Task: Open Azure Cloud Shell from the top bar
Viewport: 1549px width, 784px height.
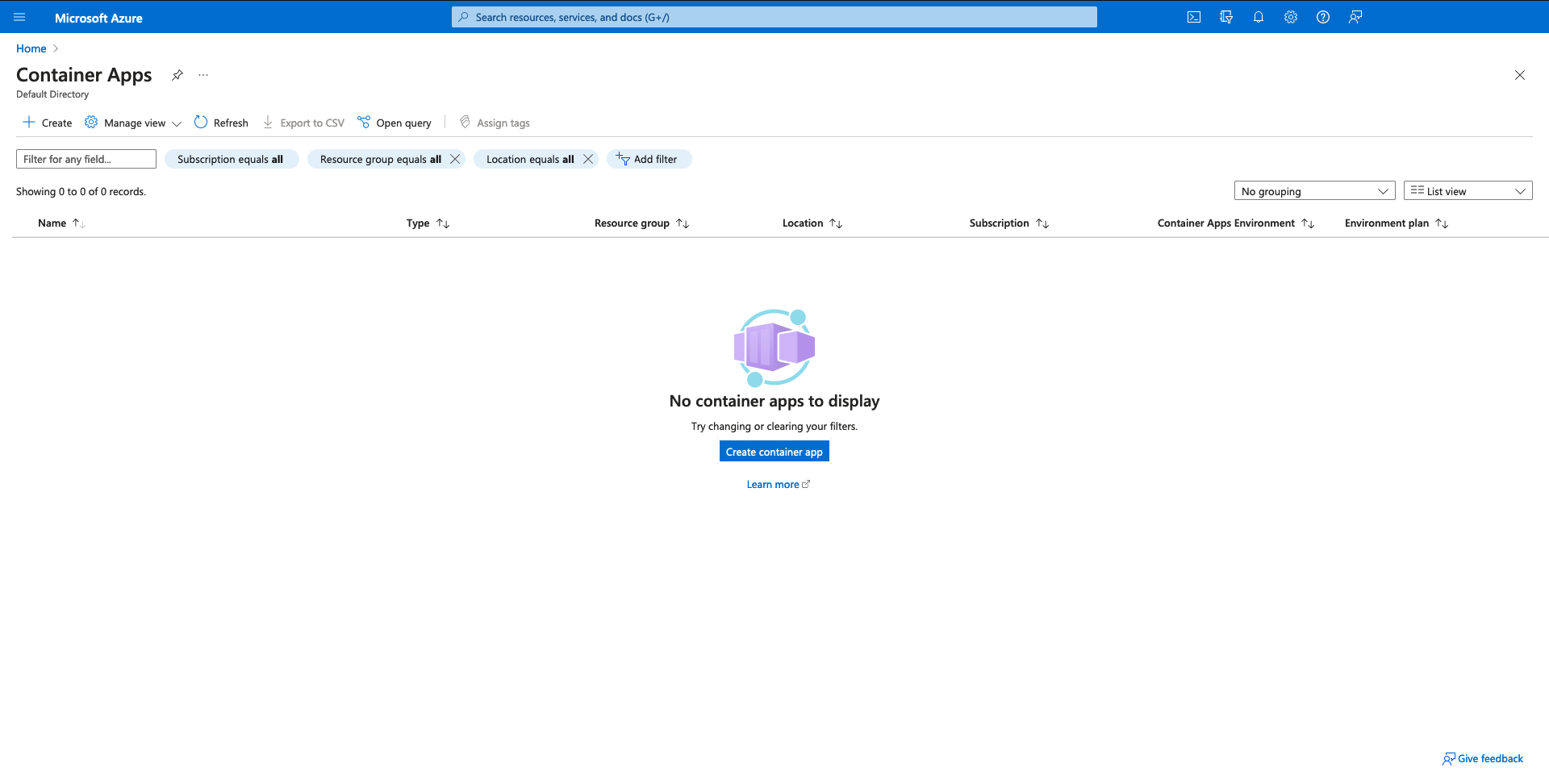Action: [x=1193, y=16]
